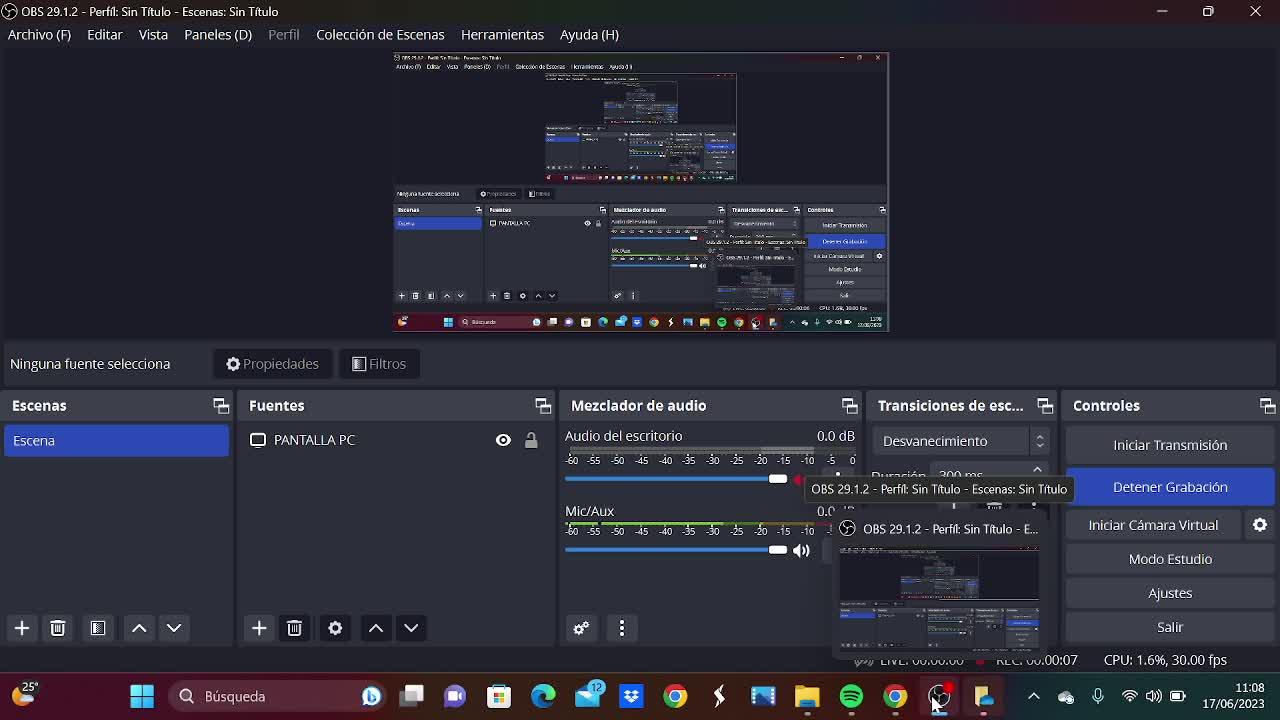The height and width of the screenshot is (720, 1280).
Task: Show hidden system tray icons chevron
Action: click(x=1034, y=696)
